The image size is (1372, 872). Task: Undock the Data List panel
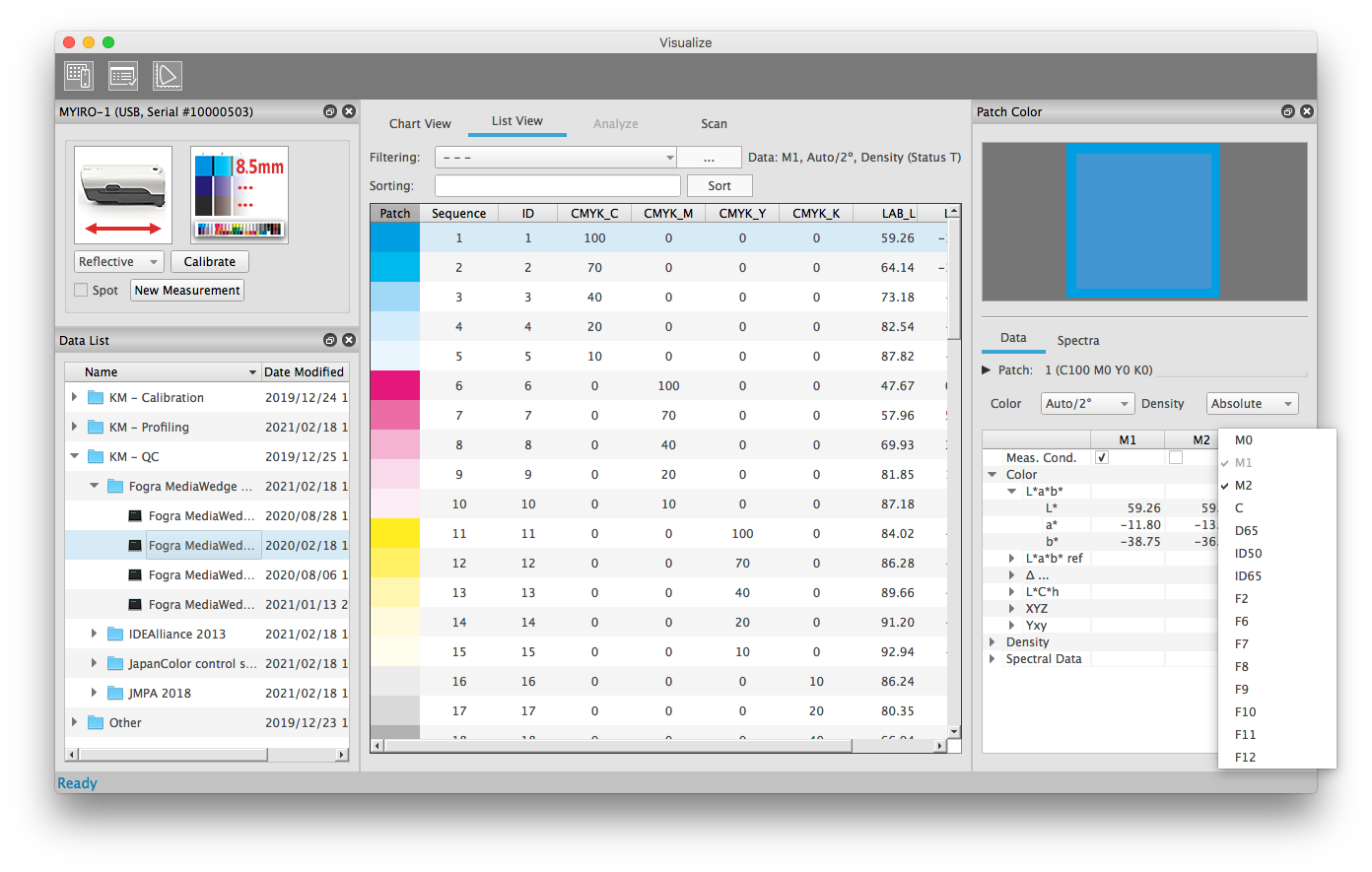click(x=330, y=340)
